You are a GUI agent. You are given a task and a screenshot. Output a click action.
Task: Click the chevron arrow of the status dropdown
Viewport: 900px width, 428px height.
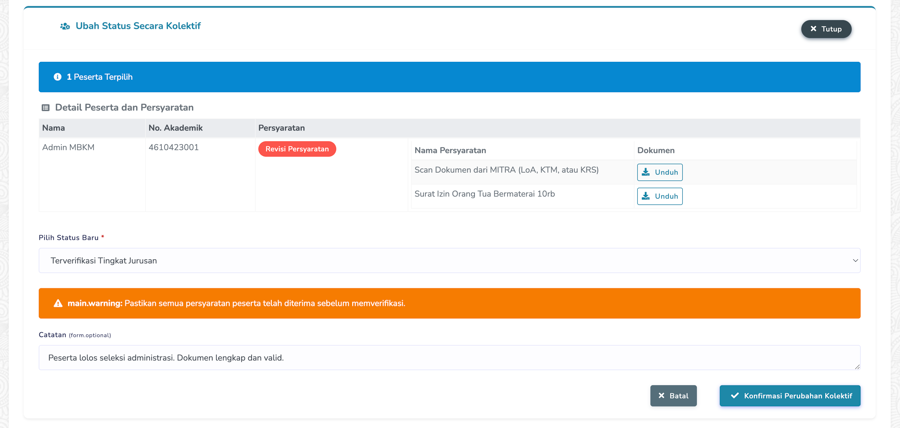point(854,261)
